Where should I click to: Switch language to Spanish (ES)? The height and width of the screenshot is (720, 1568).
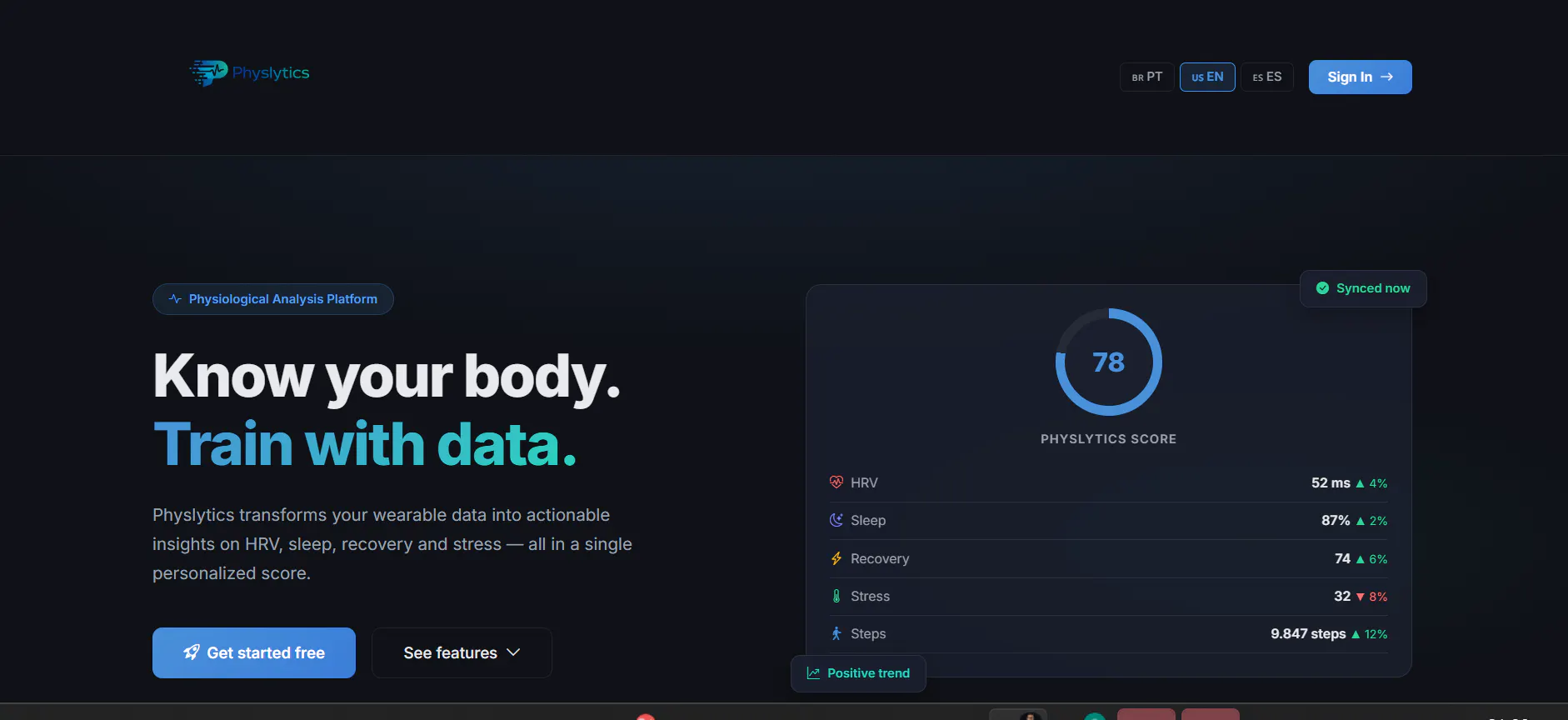coord(1267,77)
